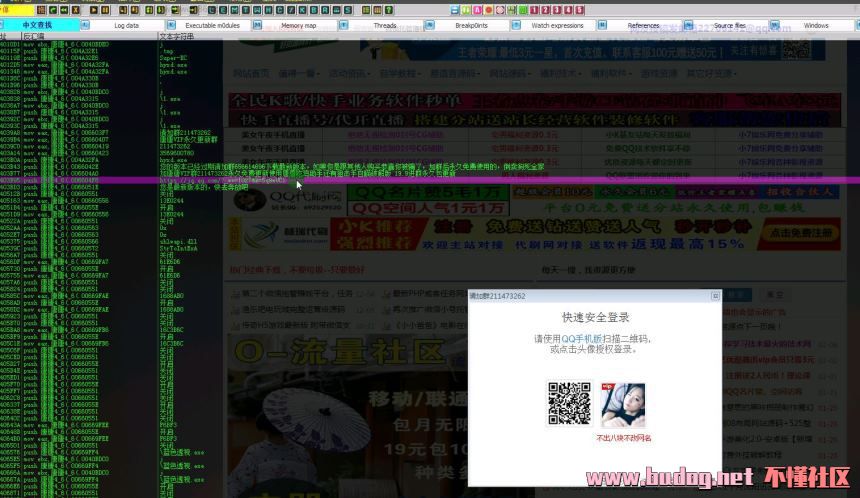Click the Open file toolbar icon
The width and height of the screenshot is (860, 498).
tap(41, 10)
